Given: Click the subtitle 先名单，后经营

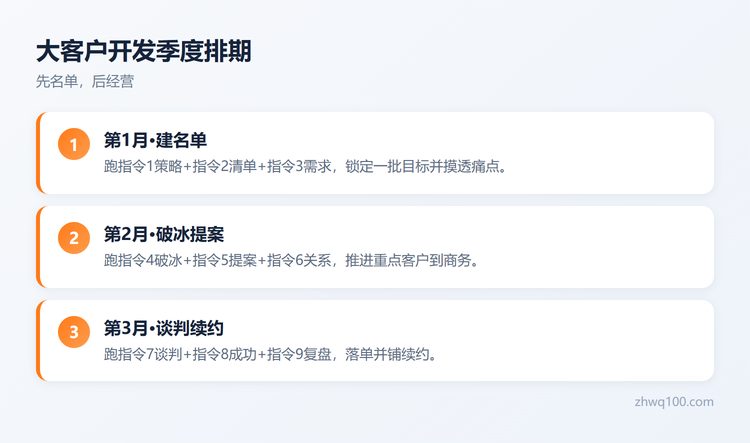Looking at the screenshot, I should (85, 81).
